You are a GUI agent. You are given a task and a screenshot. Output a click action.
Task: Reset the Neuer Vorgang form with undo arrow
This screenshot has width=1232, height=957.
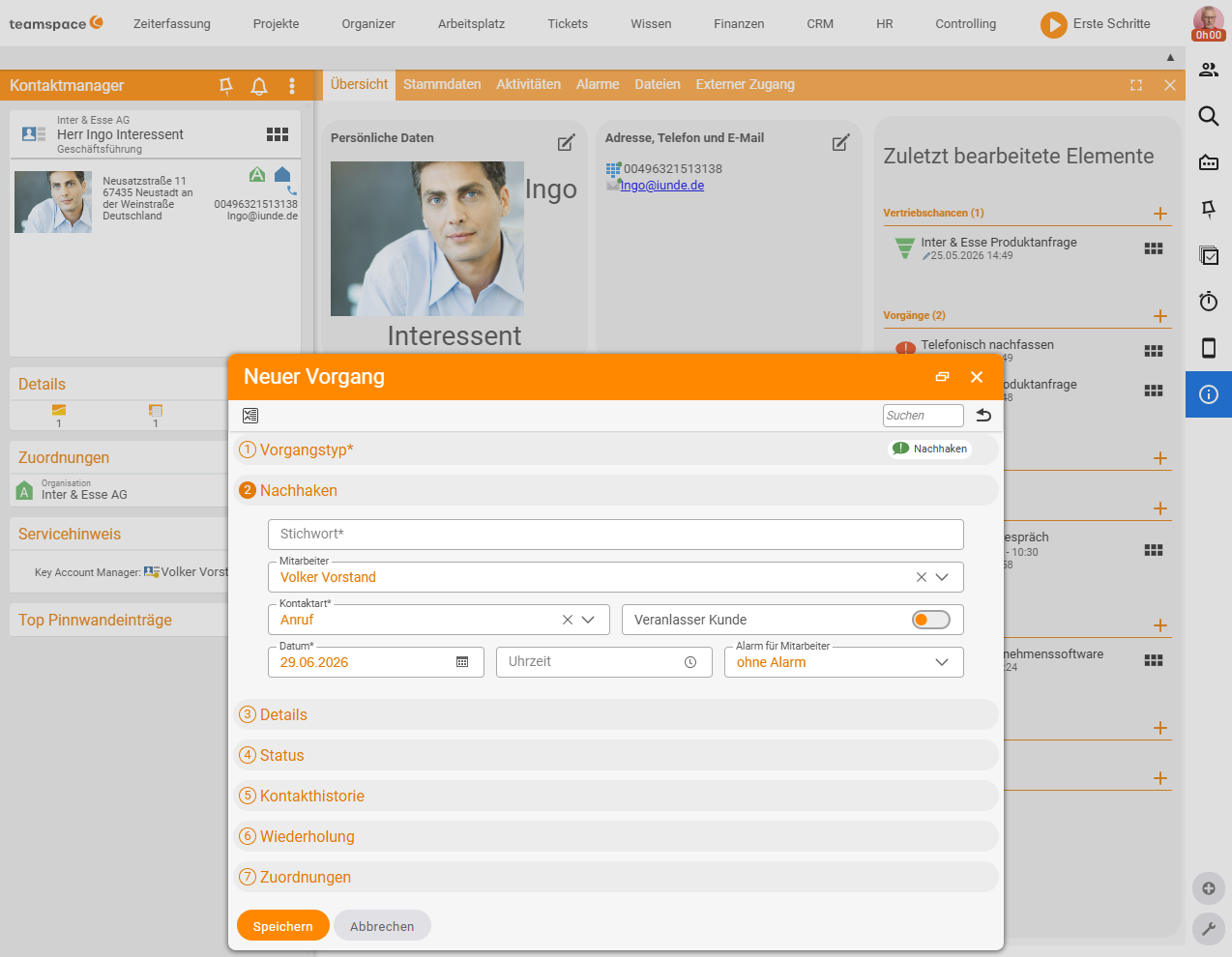[x=983, y=416]
